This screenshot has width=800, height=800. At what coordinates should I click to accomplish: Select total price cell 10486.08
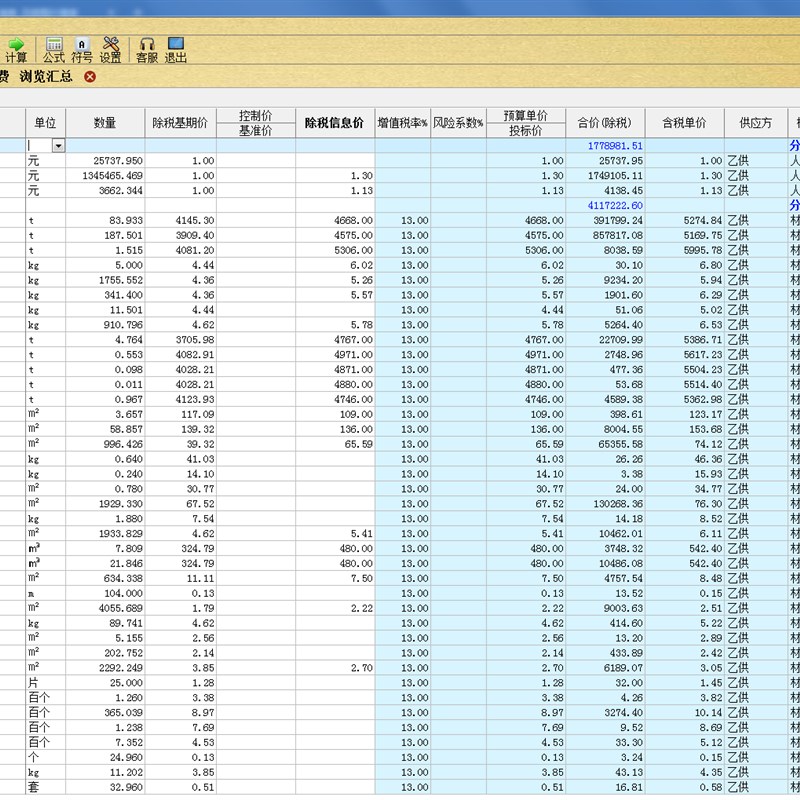[x=605, y=564]
